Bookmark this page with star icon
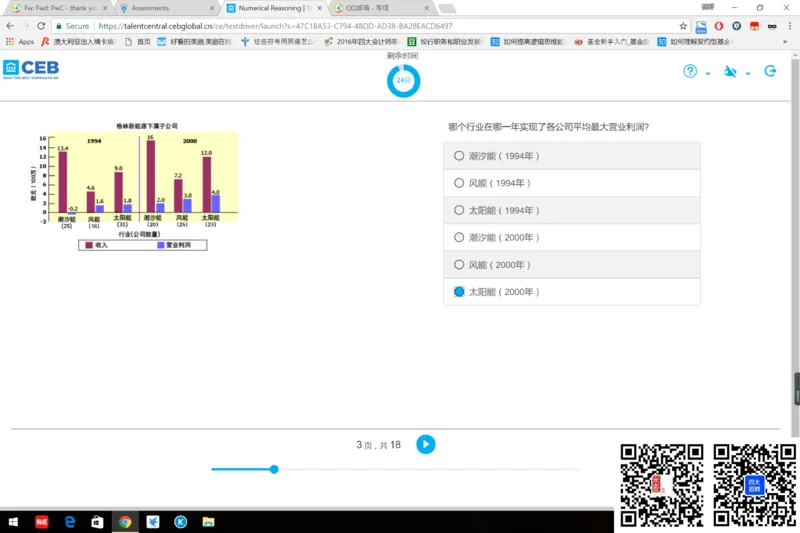 pyautogui.click(x=683, y=26)
